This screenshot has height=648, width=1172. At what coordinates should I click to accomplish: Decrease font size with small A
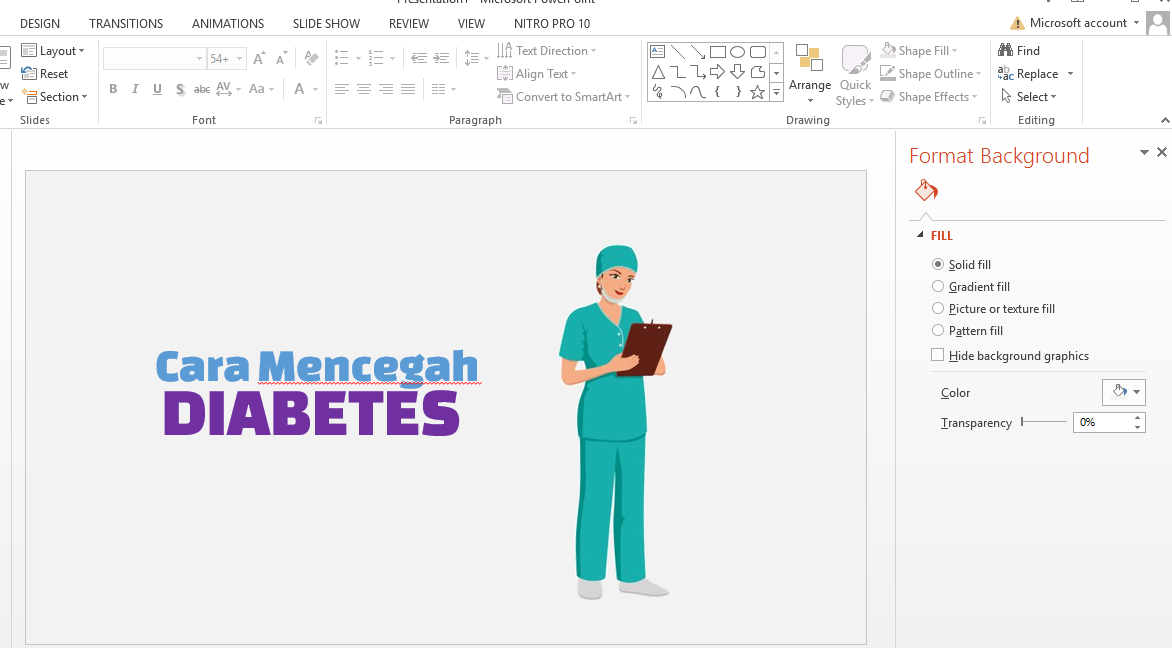tap(282, 58)
